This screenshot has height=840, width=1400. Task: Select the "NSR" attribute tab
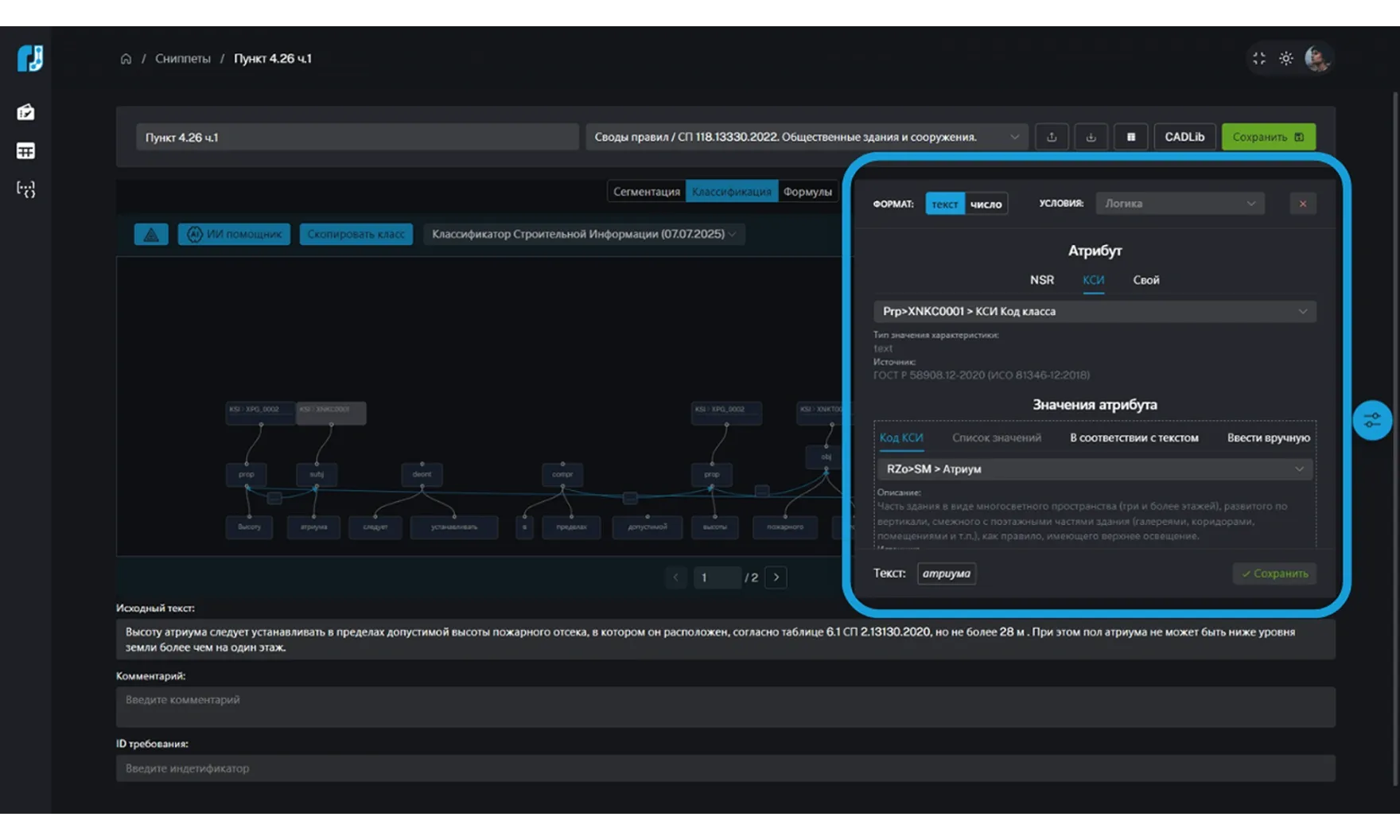pyautogui.click(x=1042, y=280)
